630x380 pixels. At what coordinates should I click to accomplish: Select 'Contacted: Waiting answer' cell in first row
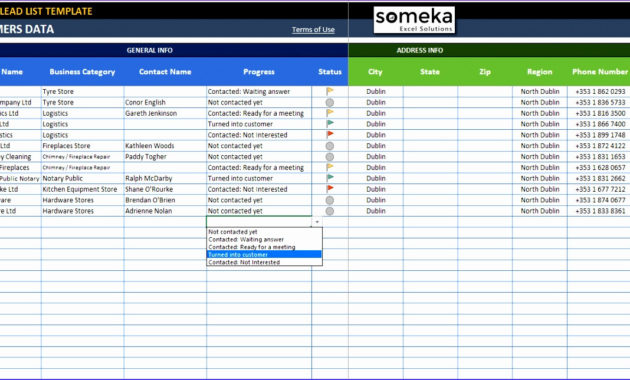pyautogui.click(x=259, y=92)
